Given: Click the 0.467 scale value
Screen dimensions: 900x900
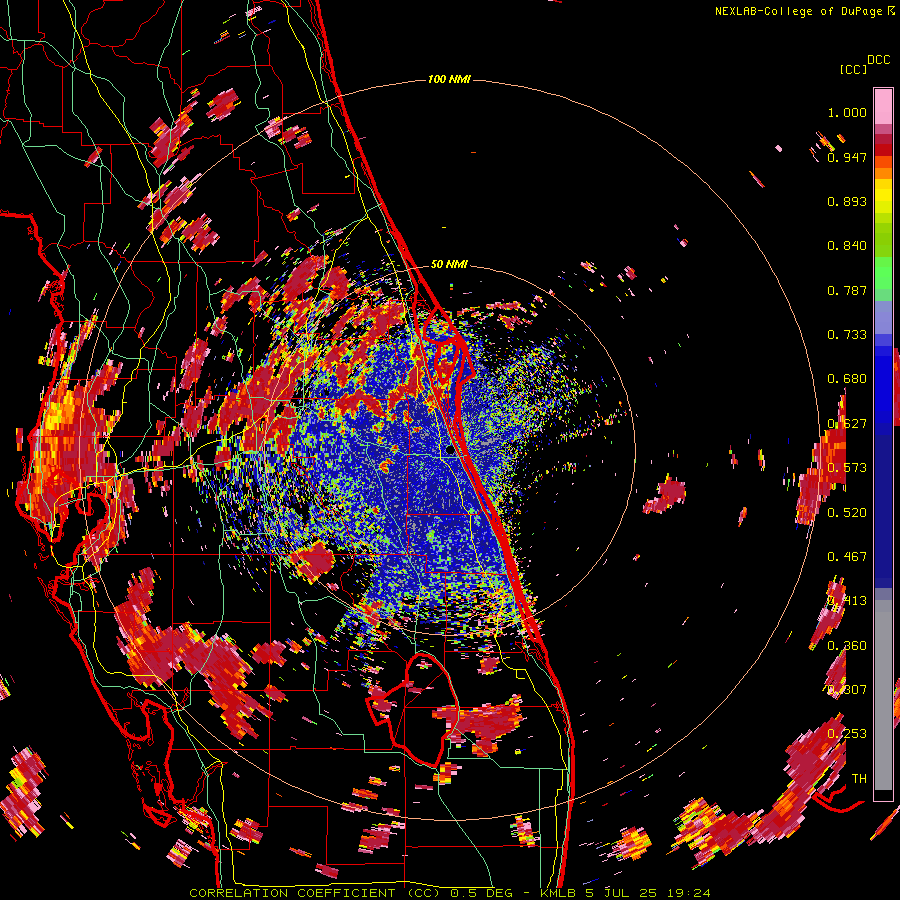Looking at the screenshot, I should click(847, 557).
